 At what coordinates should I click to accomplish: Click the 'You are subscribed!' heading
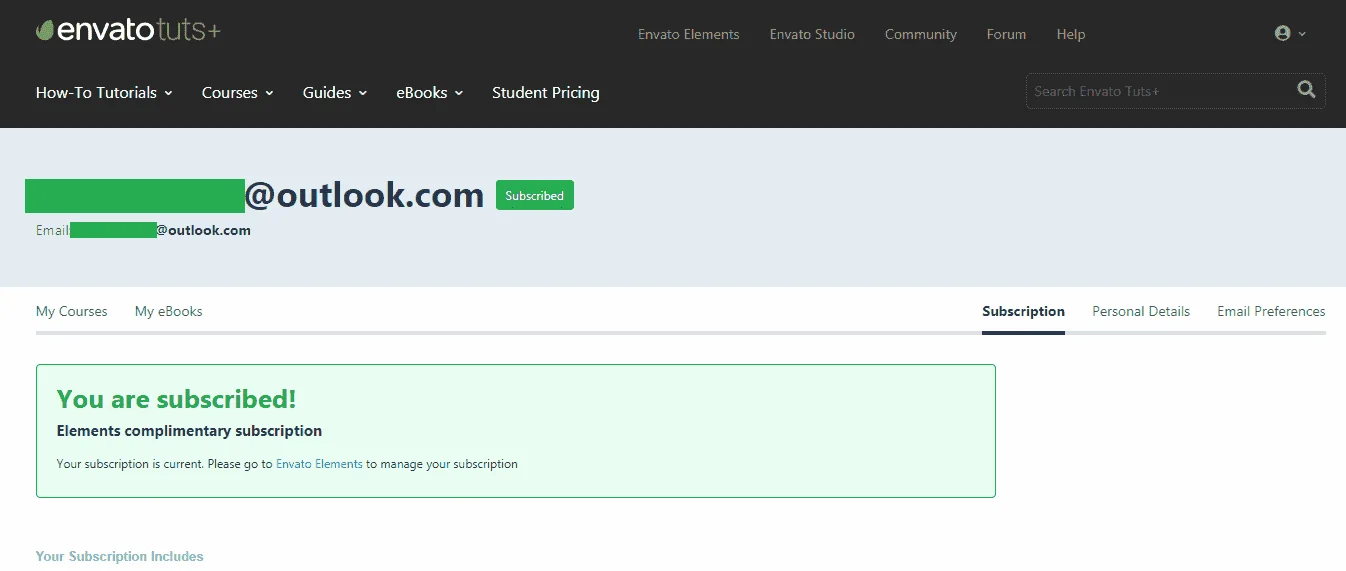click(176, 399)
